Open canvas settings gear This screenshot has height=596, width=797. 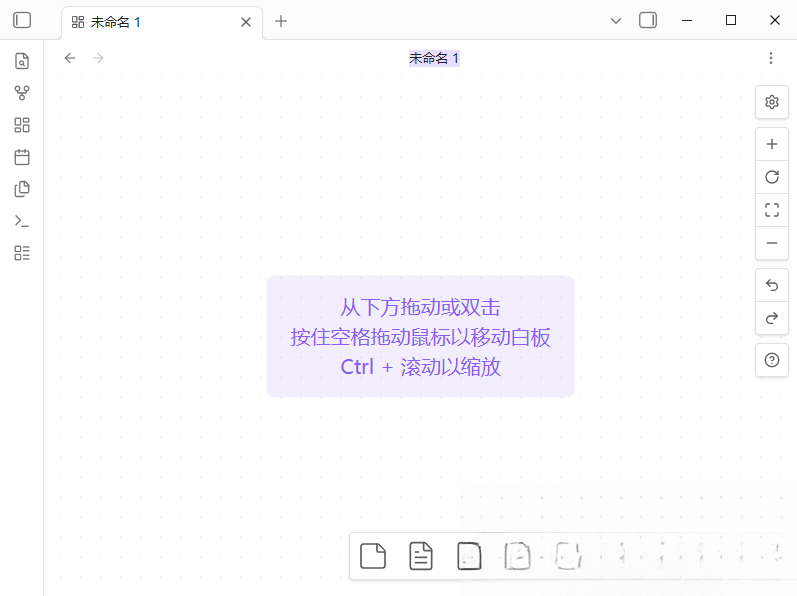click(x=772, y=102)
